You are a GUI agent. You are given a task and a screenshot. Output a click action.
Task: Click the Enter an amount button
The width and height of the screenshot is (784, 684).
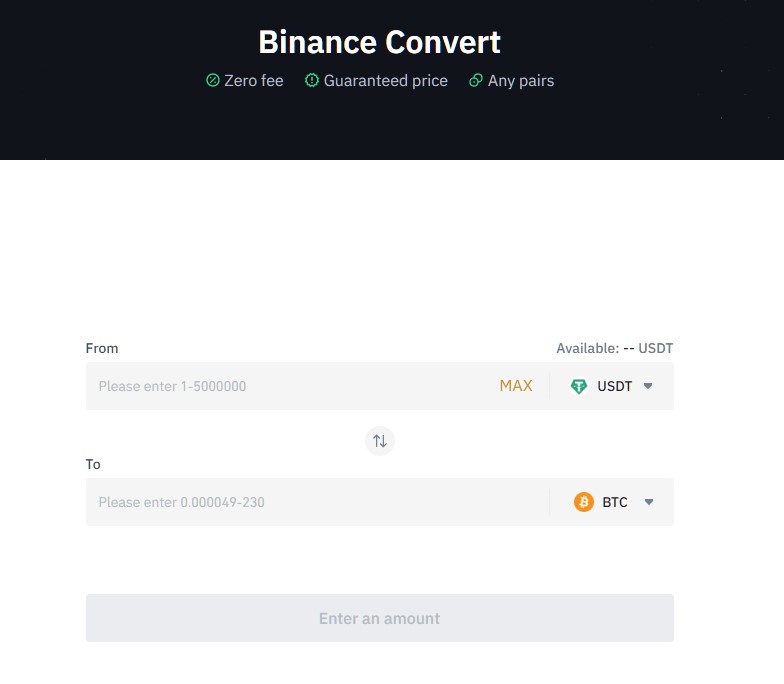click(x=380, y=618)
